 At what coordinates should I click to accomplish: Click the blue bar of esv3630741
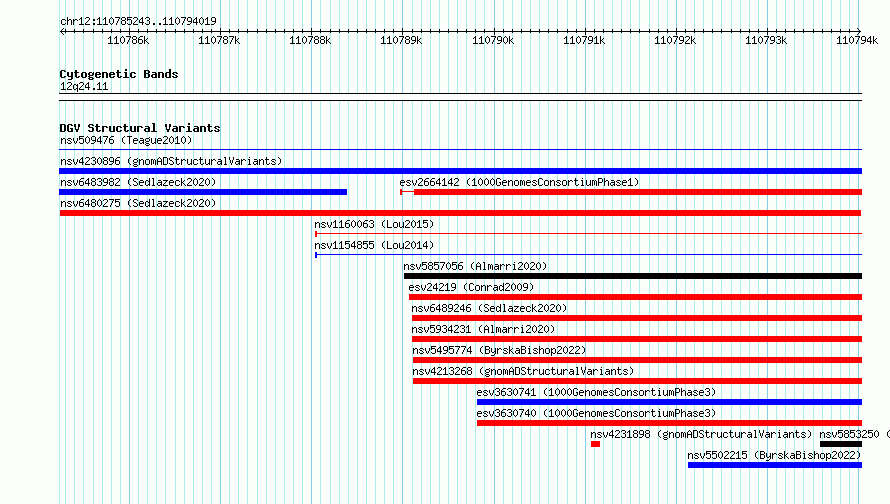[669, 402]
